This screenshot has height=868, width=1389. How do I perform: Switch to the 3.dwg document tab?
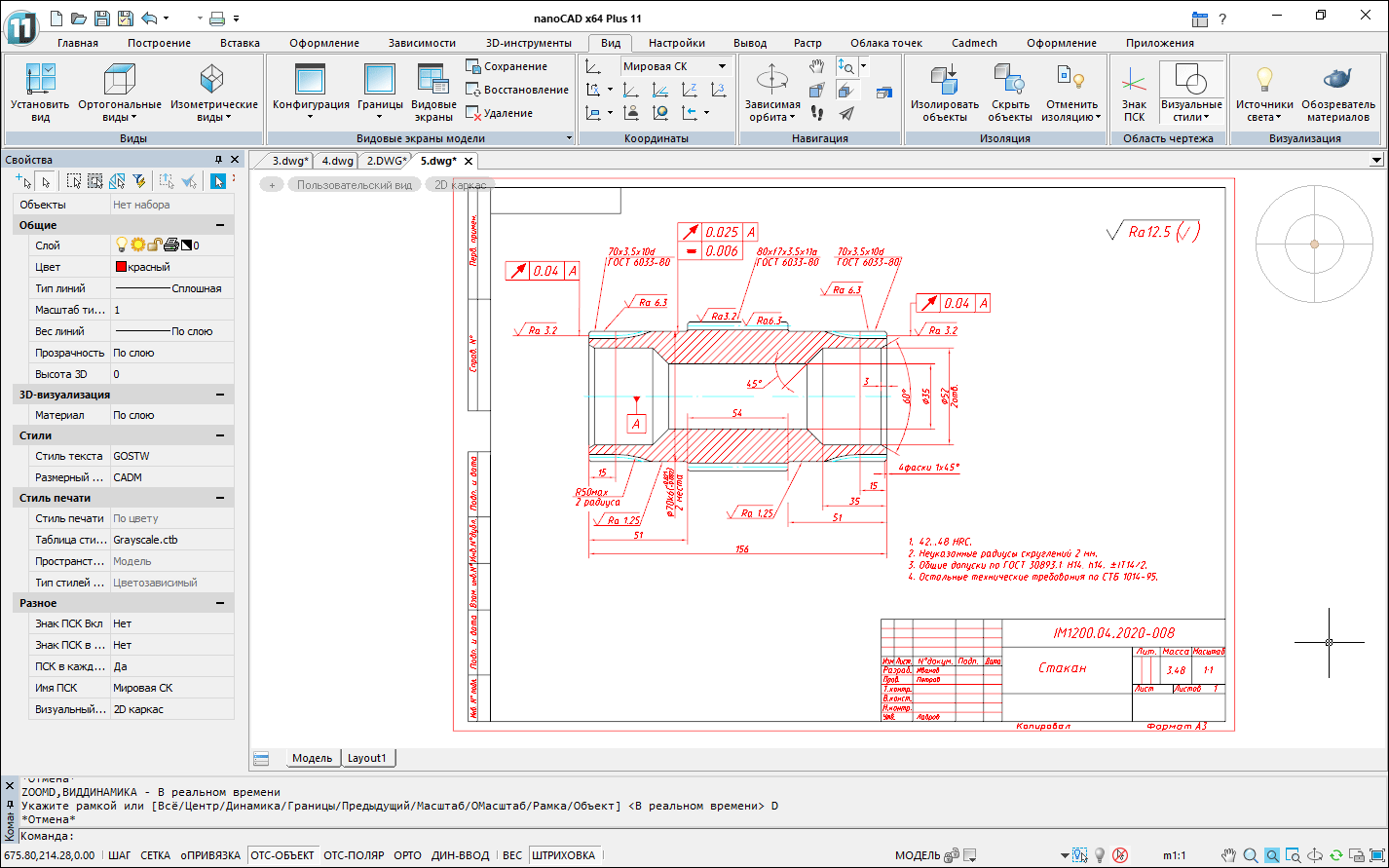[289, 161]
